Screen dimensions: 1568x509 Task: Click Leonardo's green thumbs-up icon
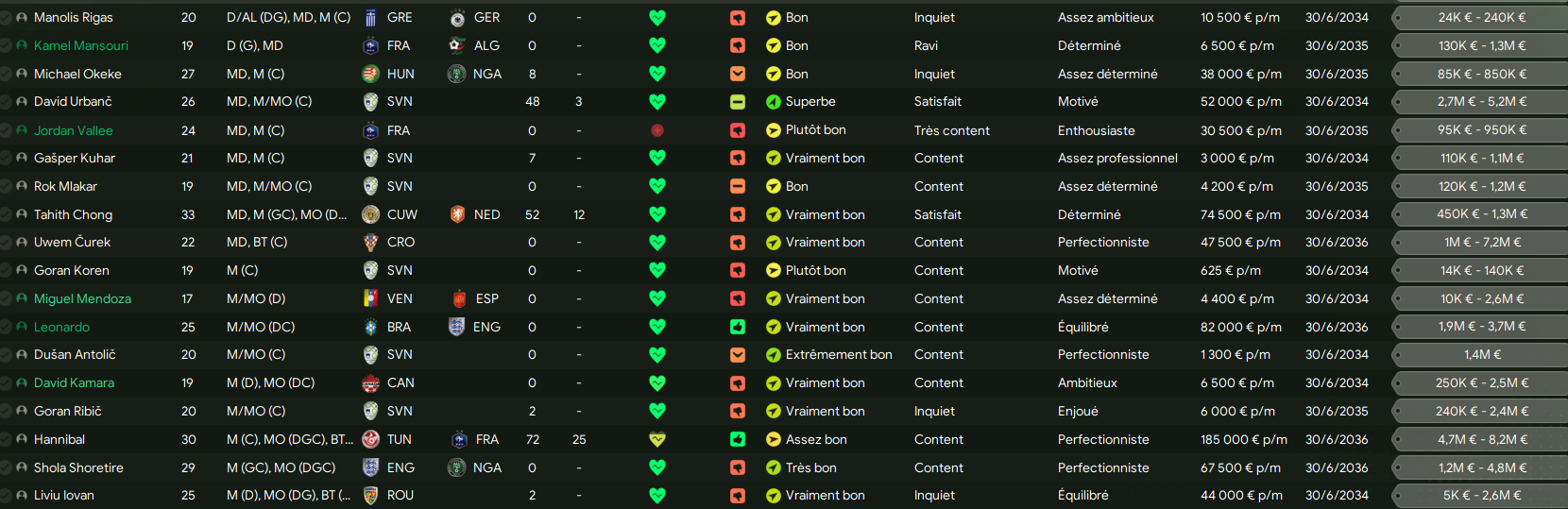[x=738, y=327]
